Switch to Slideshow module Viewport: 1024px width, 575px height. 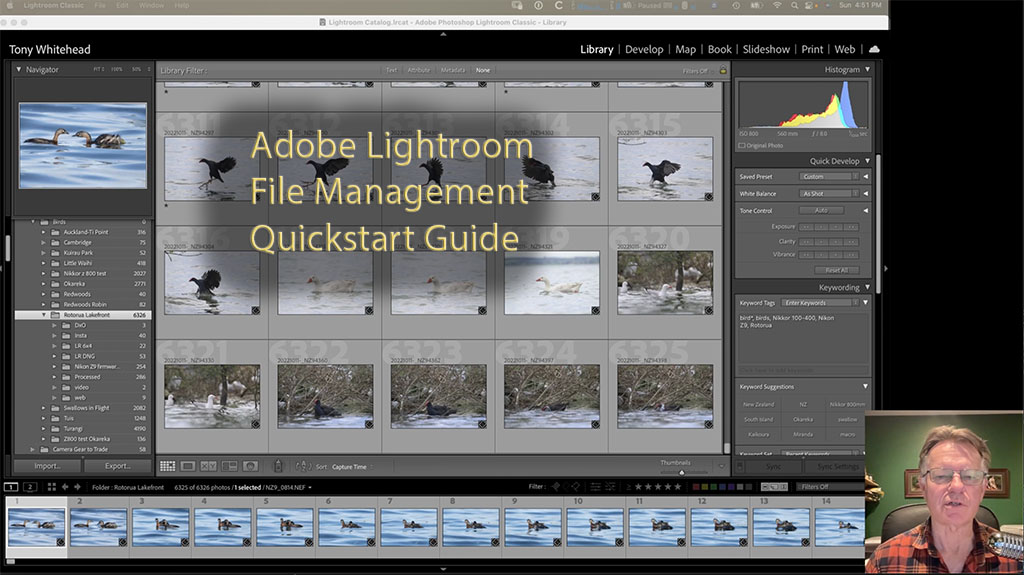766,49
